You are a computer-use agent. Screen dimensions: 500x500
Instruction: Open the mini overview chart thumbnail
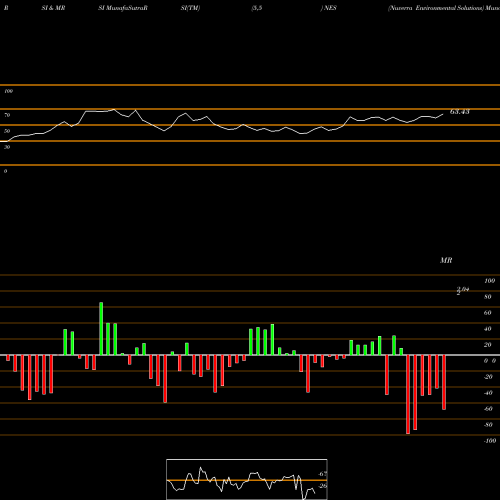click(247, 479)
